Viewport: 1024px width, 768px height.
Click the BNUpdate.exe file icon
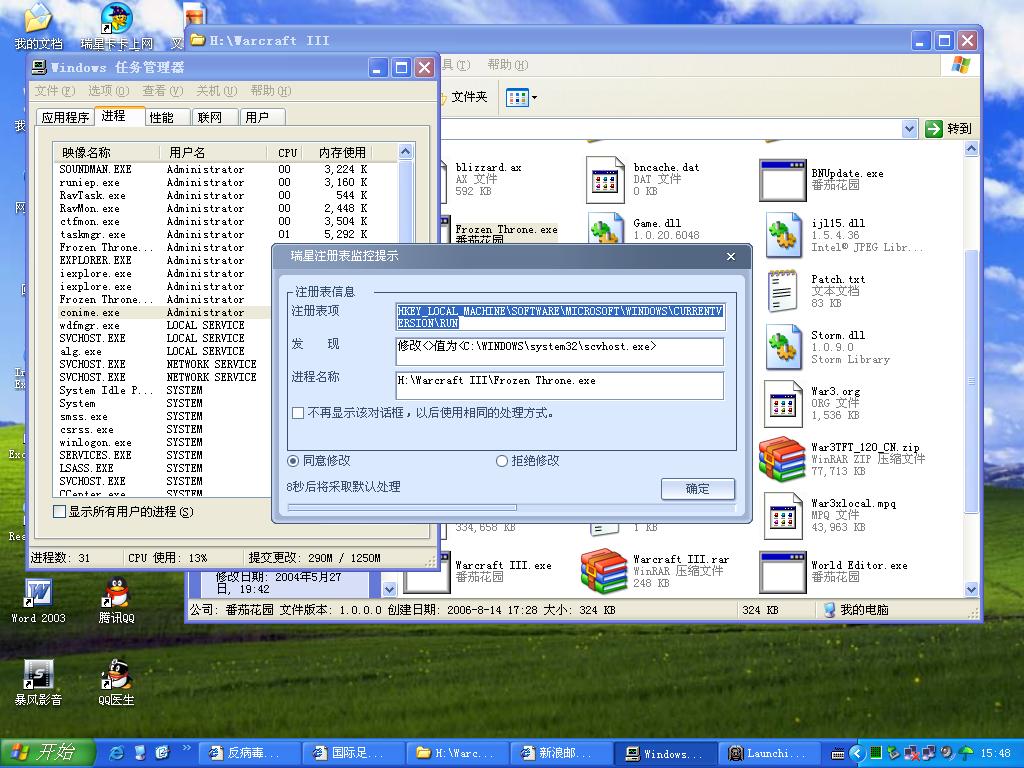pyautogui.click(x=781, y=179)
